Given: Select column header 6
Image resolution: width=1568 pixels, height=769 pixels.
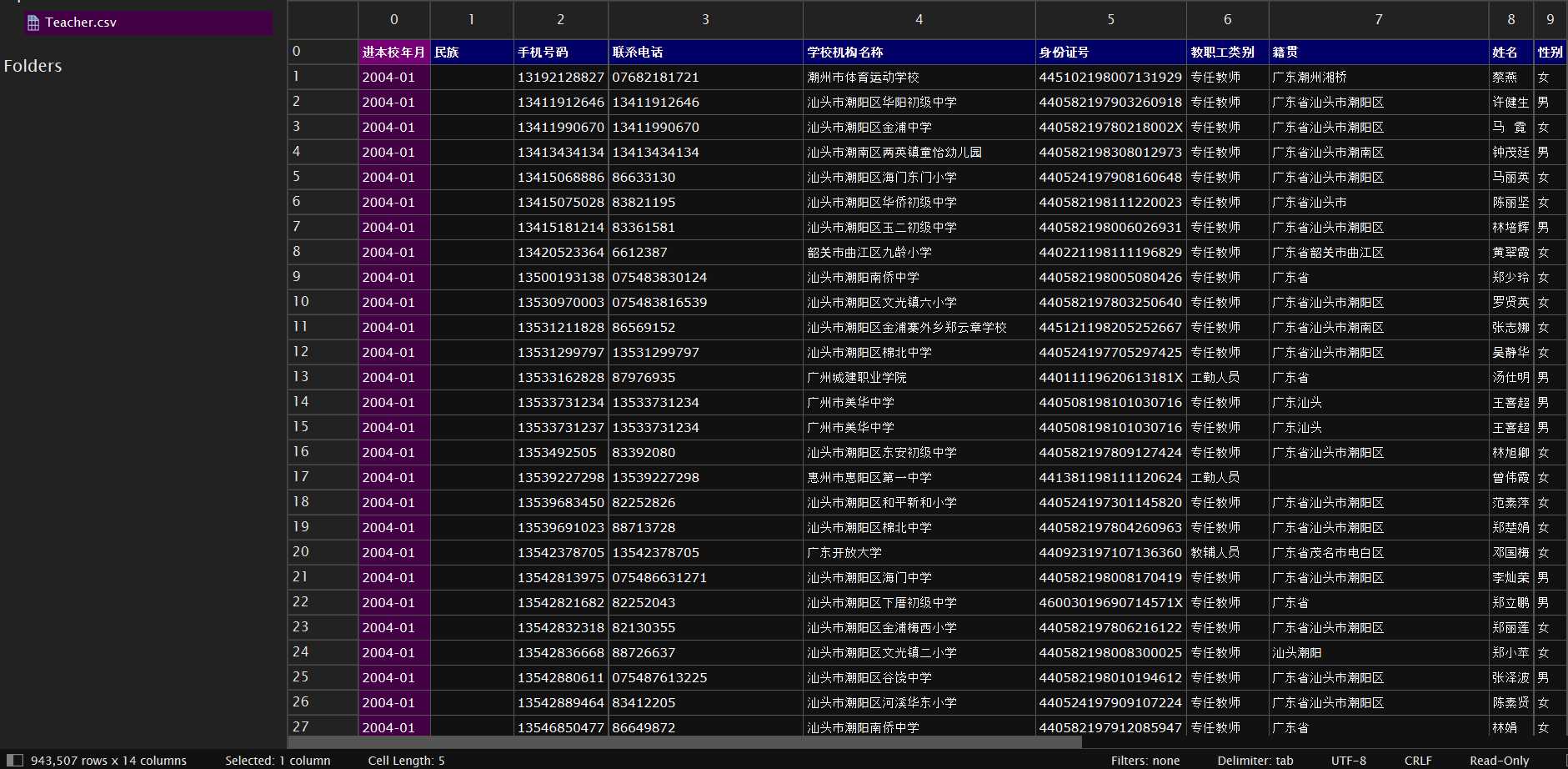Looking at the screenshot, I should tap(1228, 19).
